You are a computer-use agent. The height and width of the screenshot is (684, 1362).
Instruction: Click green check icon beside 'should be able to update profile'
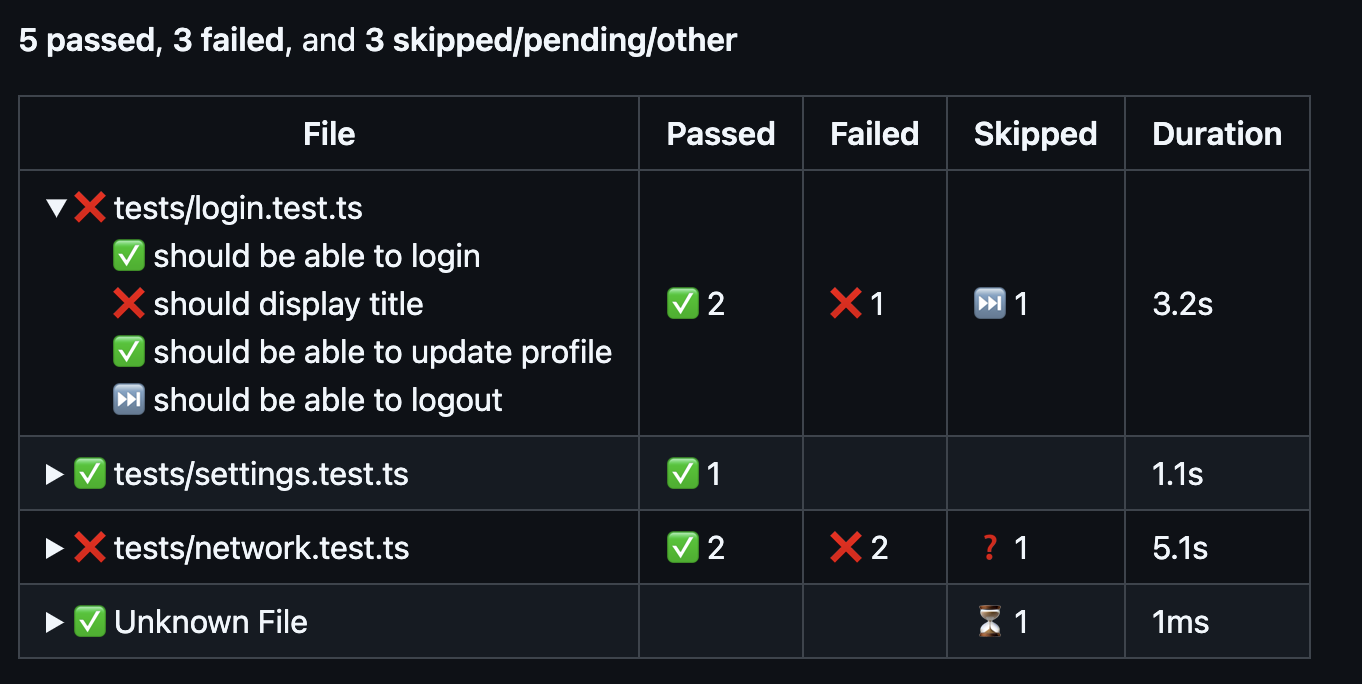[129, 352]
